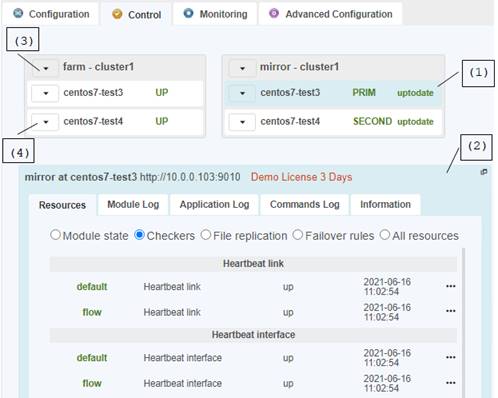Click the Advanced Configuration purple icon
This screenshot has height=398, width=498.
pyautogui.click(x=274, y=13)
